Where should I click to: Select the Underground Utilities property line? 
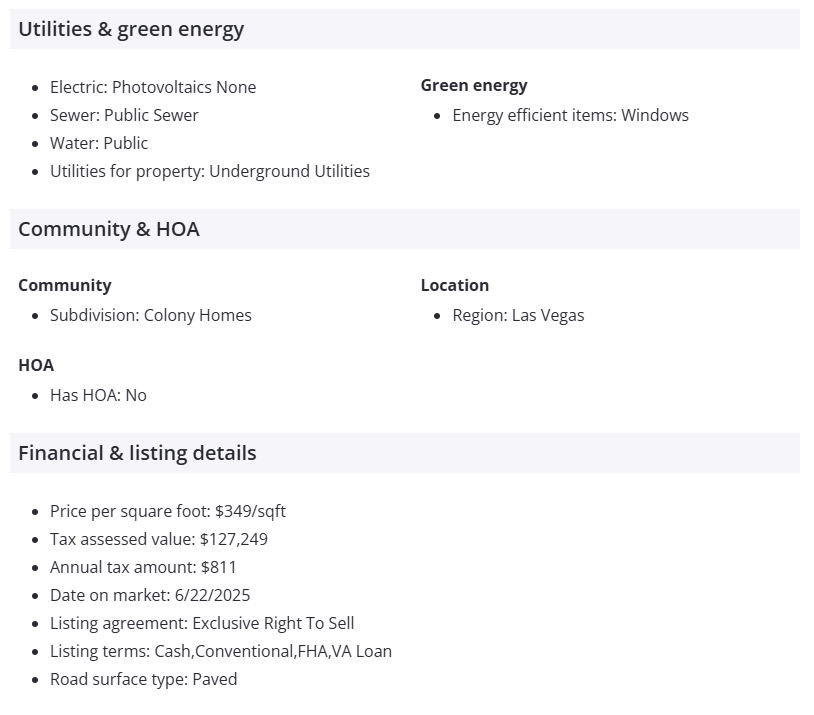pyautogui.click(x=210, y=171)
